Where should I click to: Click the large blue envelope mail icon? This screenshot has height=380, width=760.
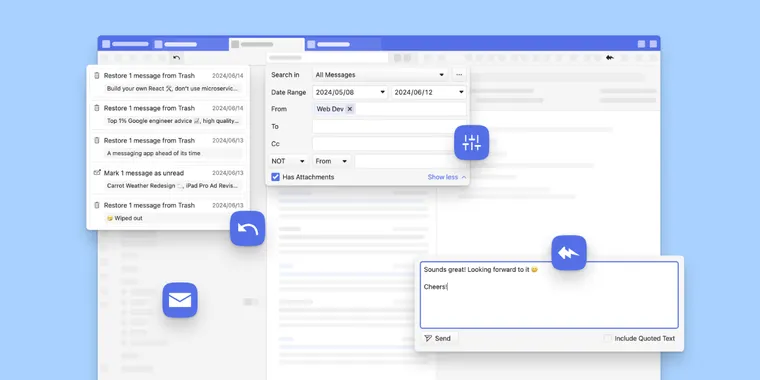(x=180, y=300)
